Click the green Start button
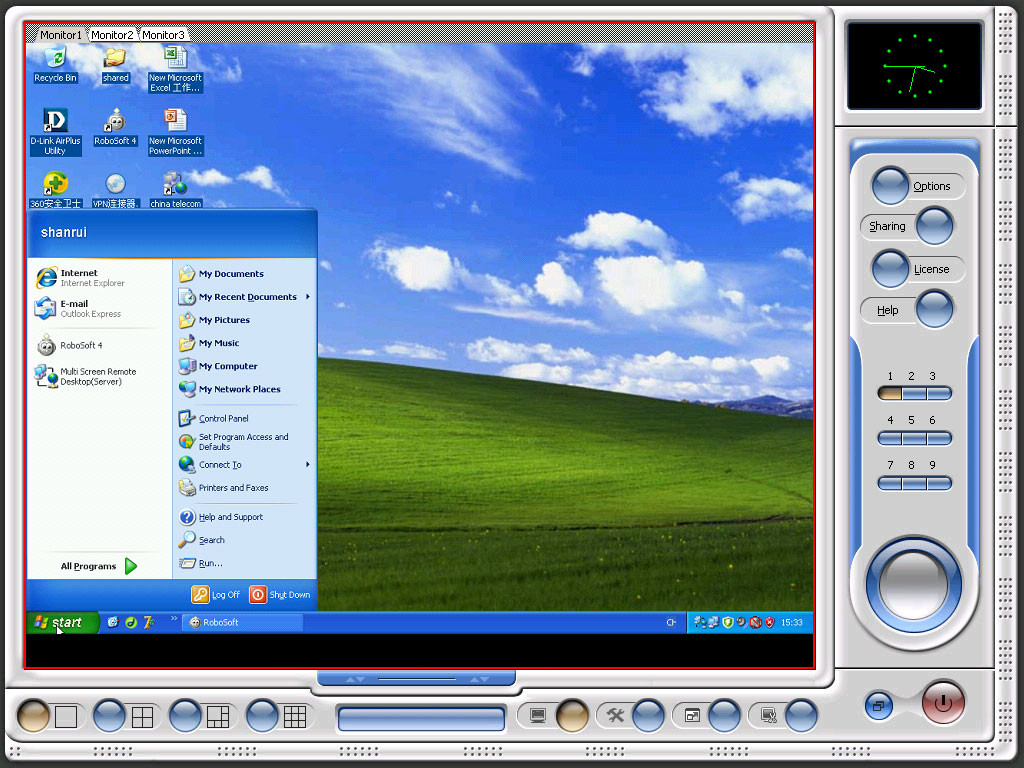This screenshot has width=1024, height=768. click(x=62, y=622)
